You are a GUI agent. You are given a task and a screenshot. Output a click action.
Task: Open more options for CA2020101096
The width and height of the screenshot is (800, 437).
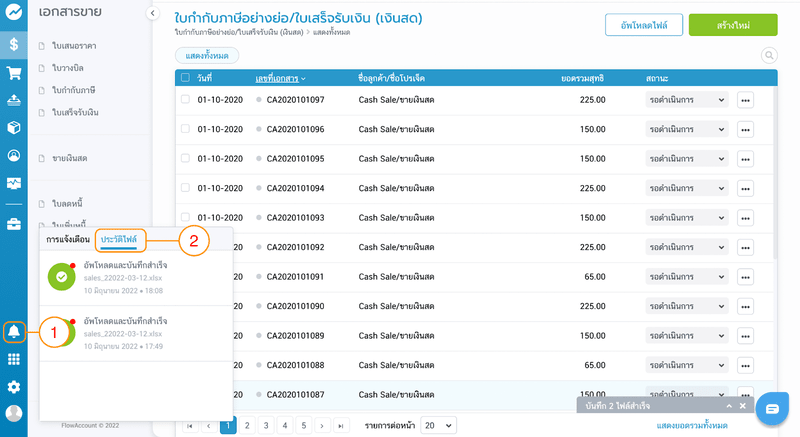click(x=745, y=130)
